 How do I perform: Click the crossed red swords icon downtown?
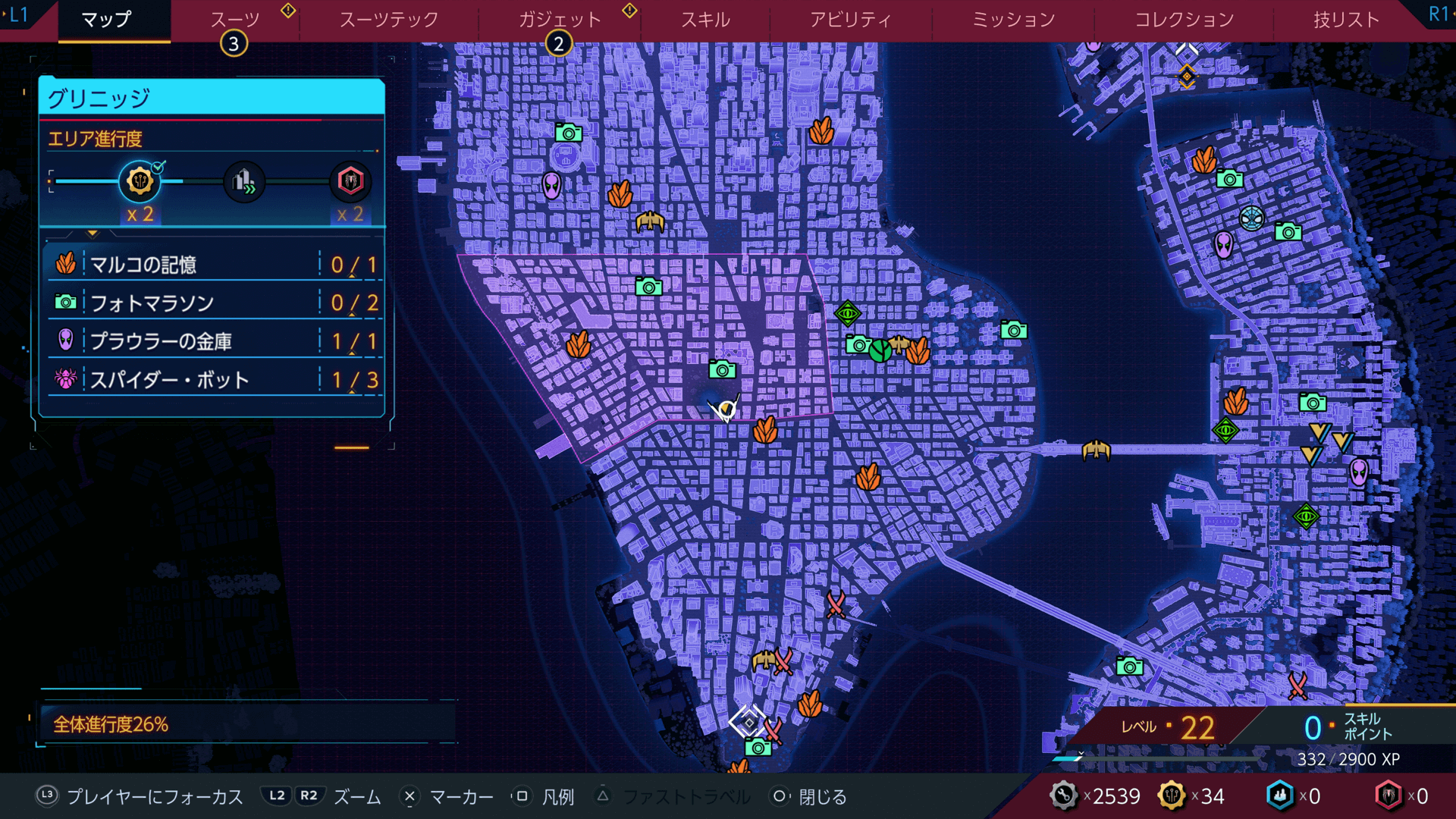(835, 604)
